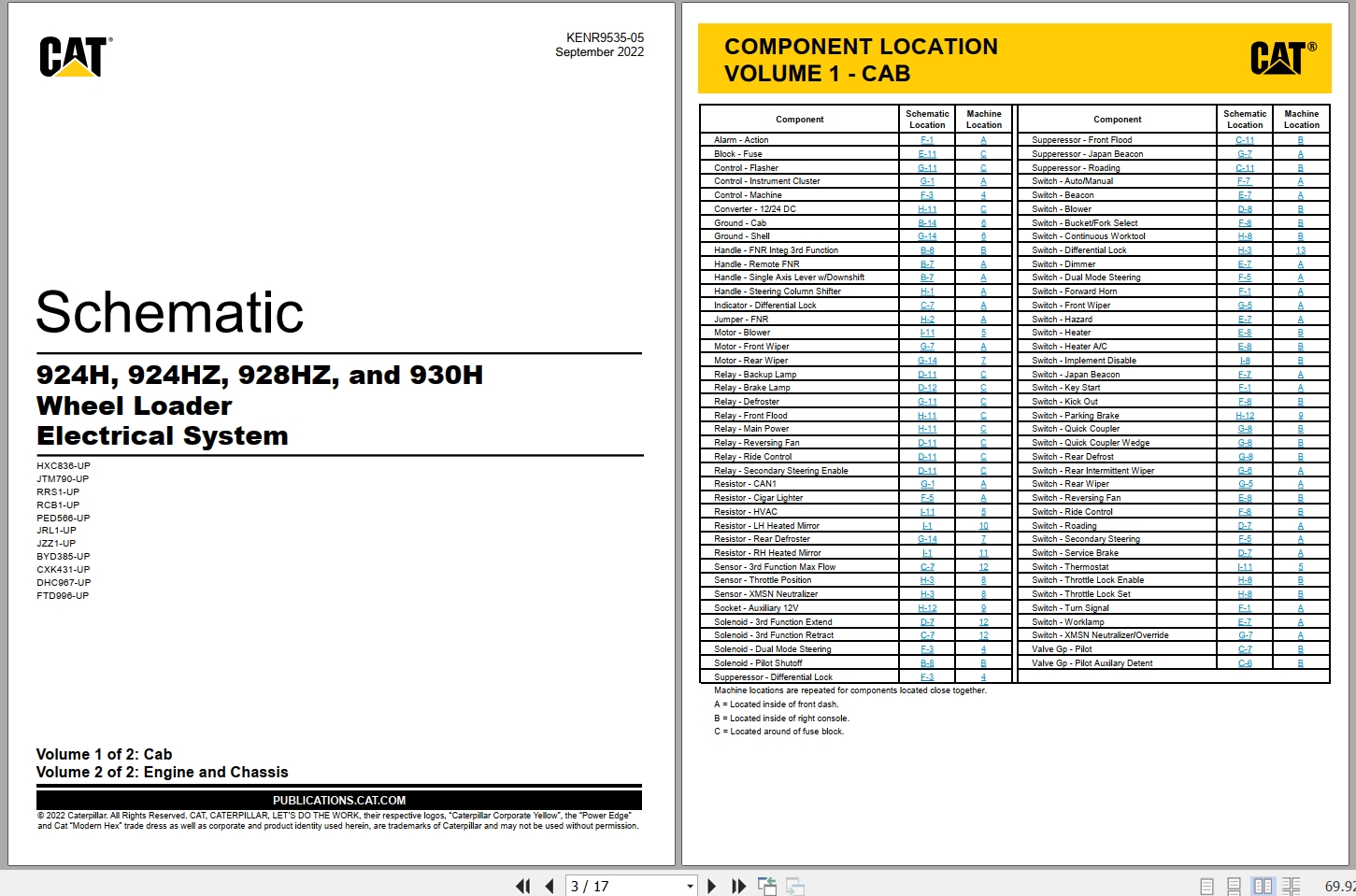Select the text 'Motor - Front Wiper'

coord(751,347)
